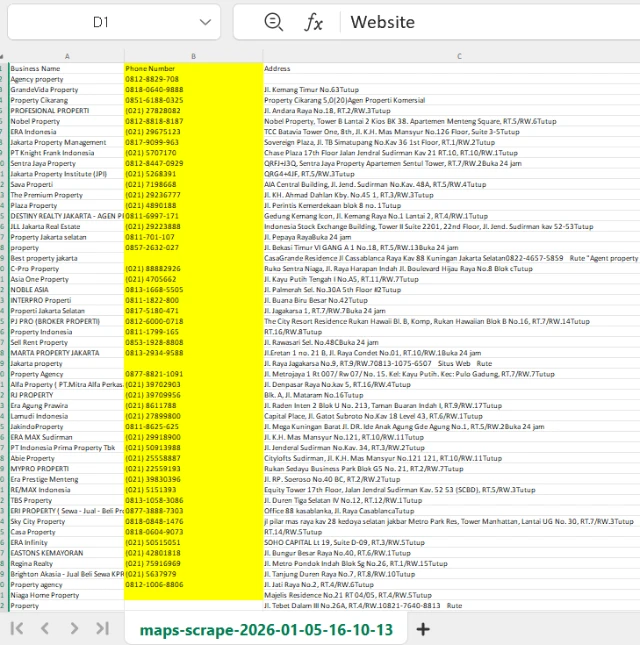Viewport: 640px width, 645px height.
Task: Select phone number 0812-6000-0718
Action: pyautogui.click(x=193, y=321)
